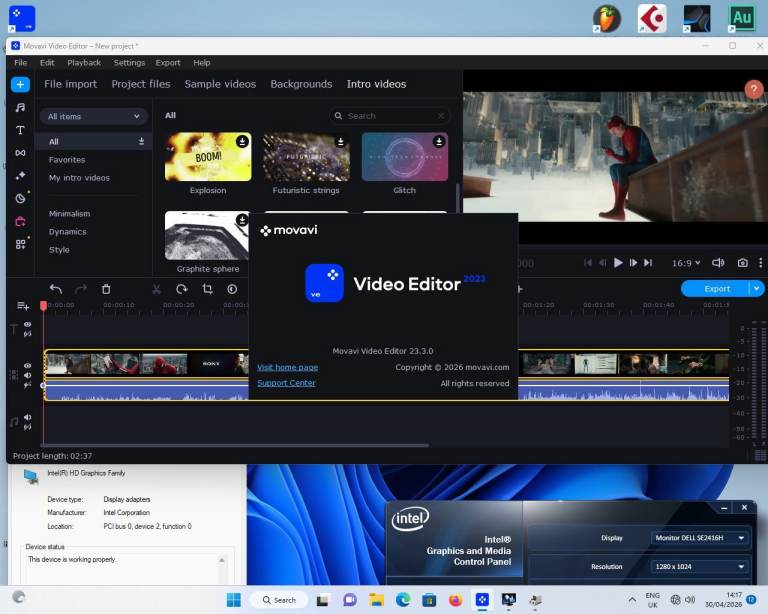Take a snapshot with the camera icon
This screenshot has height=614, width=768.
point(742,263)
